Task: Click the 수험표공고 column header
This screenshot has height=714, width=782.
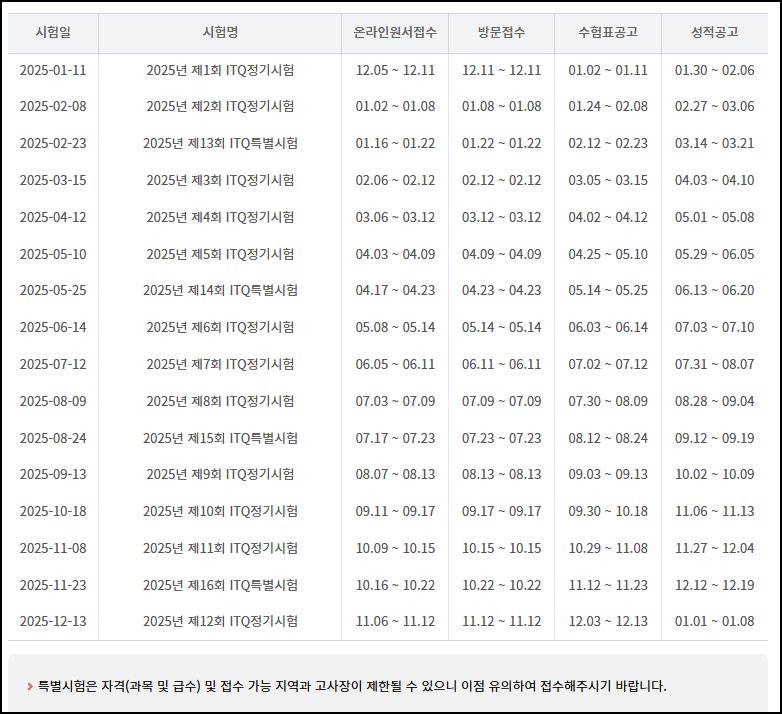Action: click(x=608, y=32)
